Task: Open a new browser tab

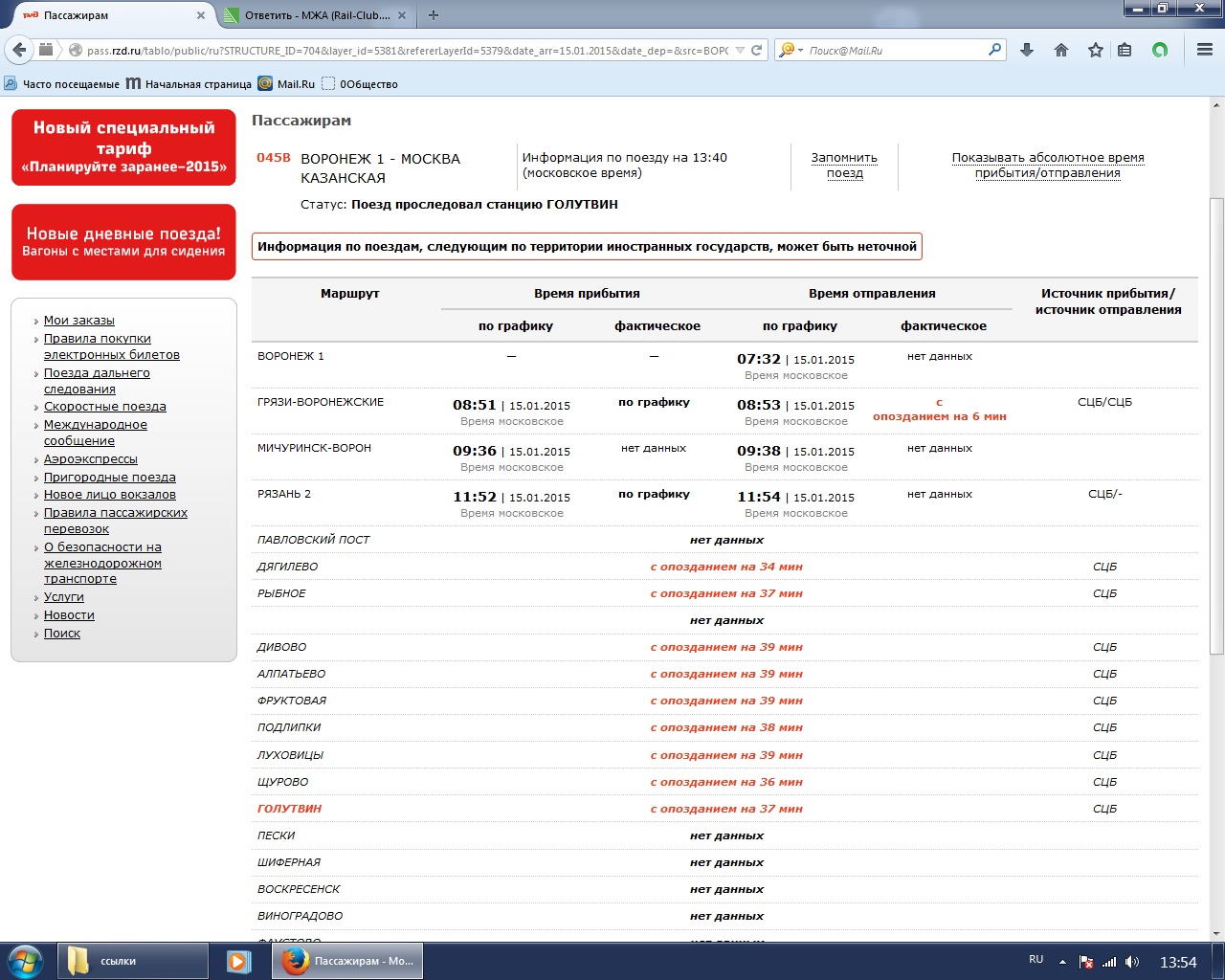Action: pos(434,15)
